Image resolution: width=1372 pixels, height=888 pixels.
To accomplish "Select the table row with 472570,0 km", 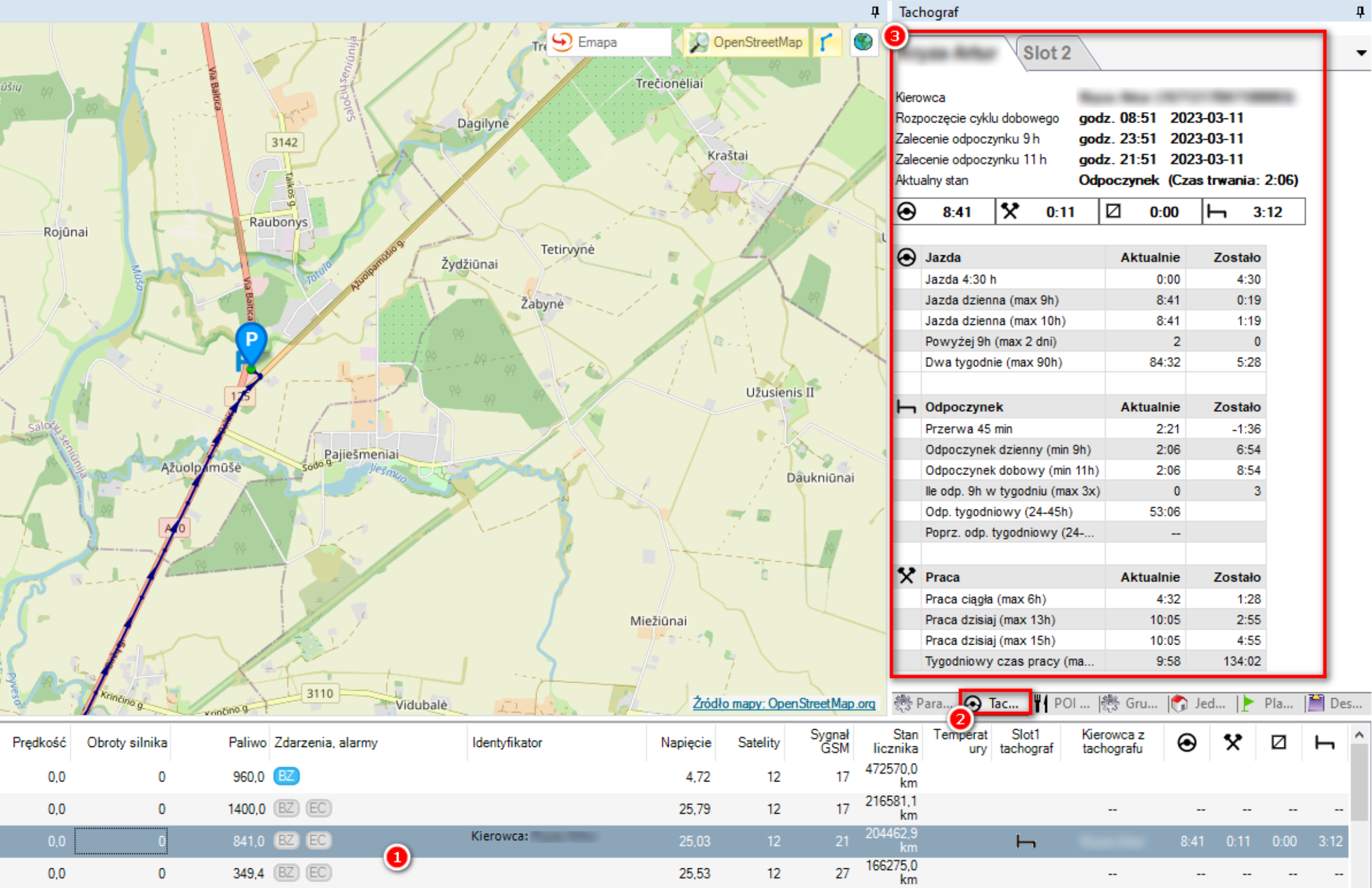I will (674, 776).
